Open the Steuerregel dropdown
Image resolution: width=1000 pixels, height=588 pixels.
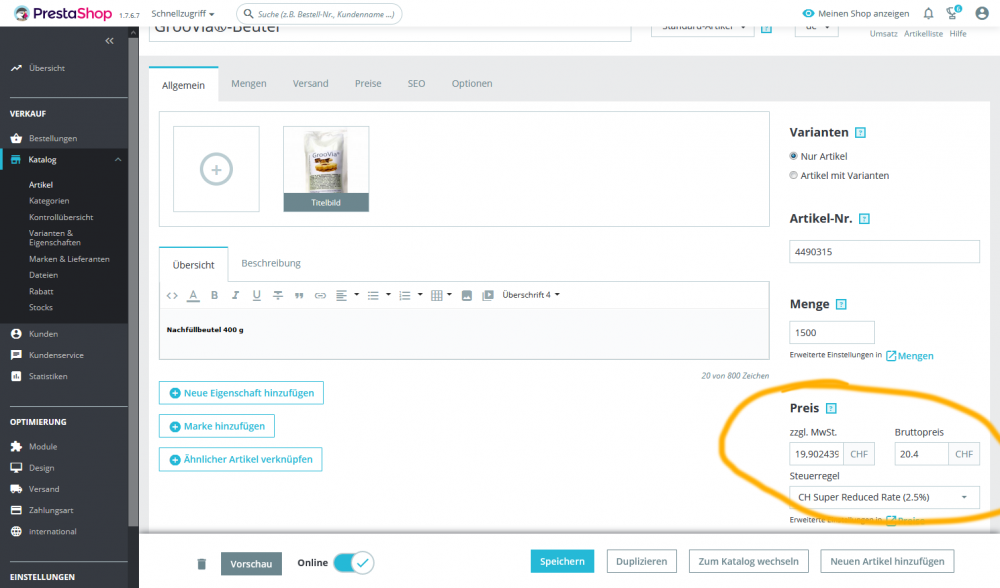(884, 497)
